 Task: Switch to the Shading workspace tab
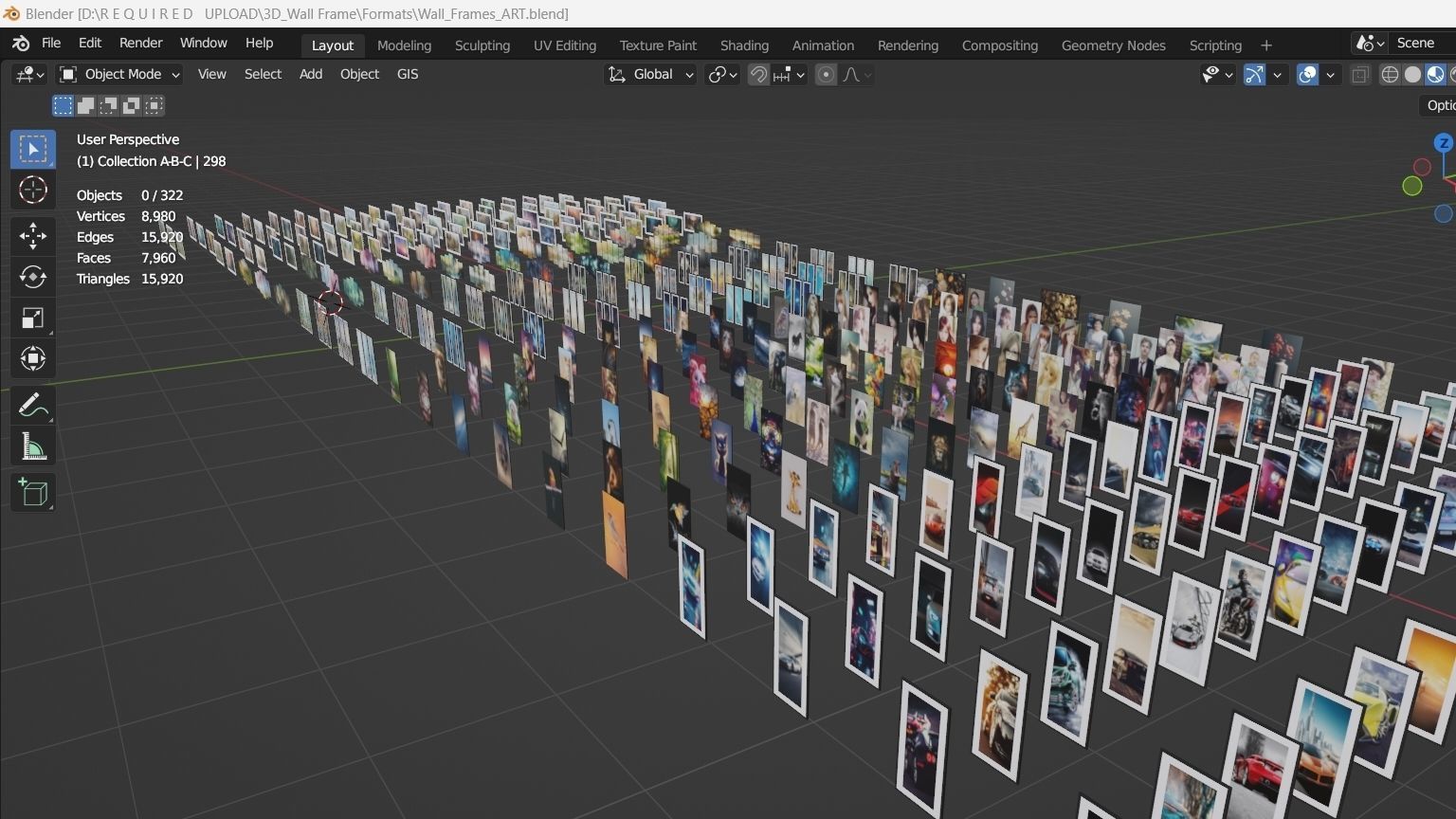click(744, 45)
